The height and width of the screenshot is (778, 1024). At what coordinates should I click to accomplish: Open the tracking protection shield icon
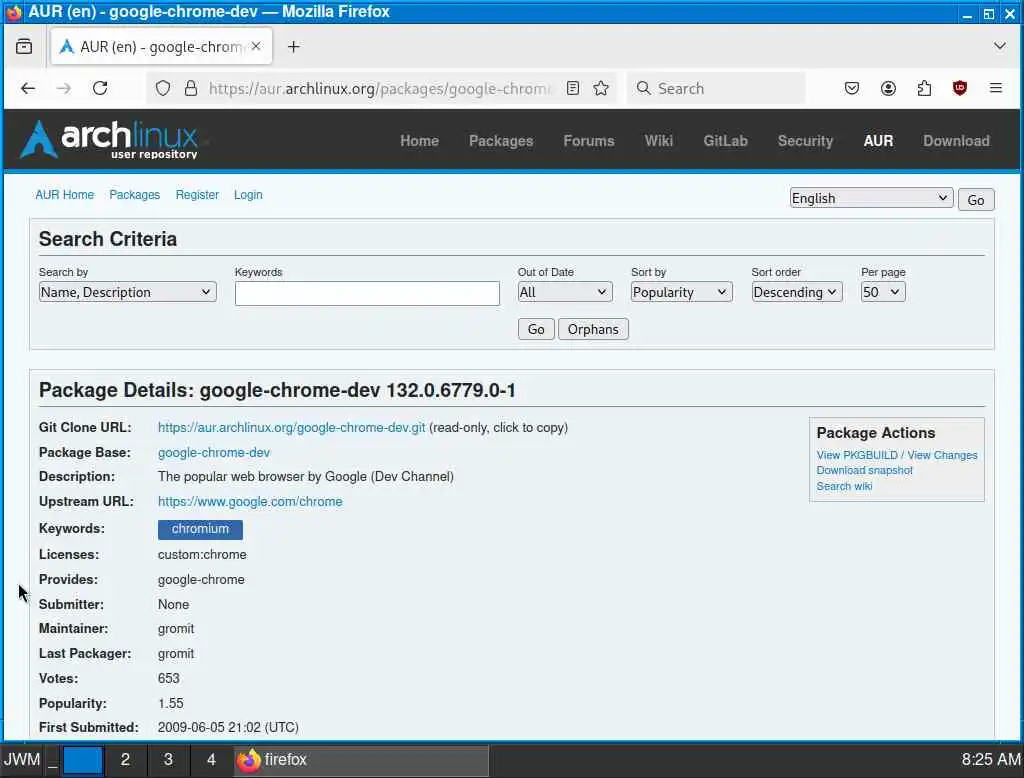[x=163, y=88]
